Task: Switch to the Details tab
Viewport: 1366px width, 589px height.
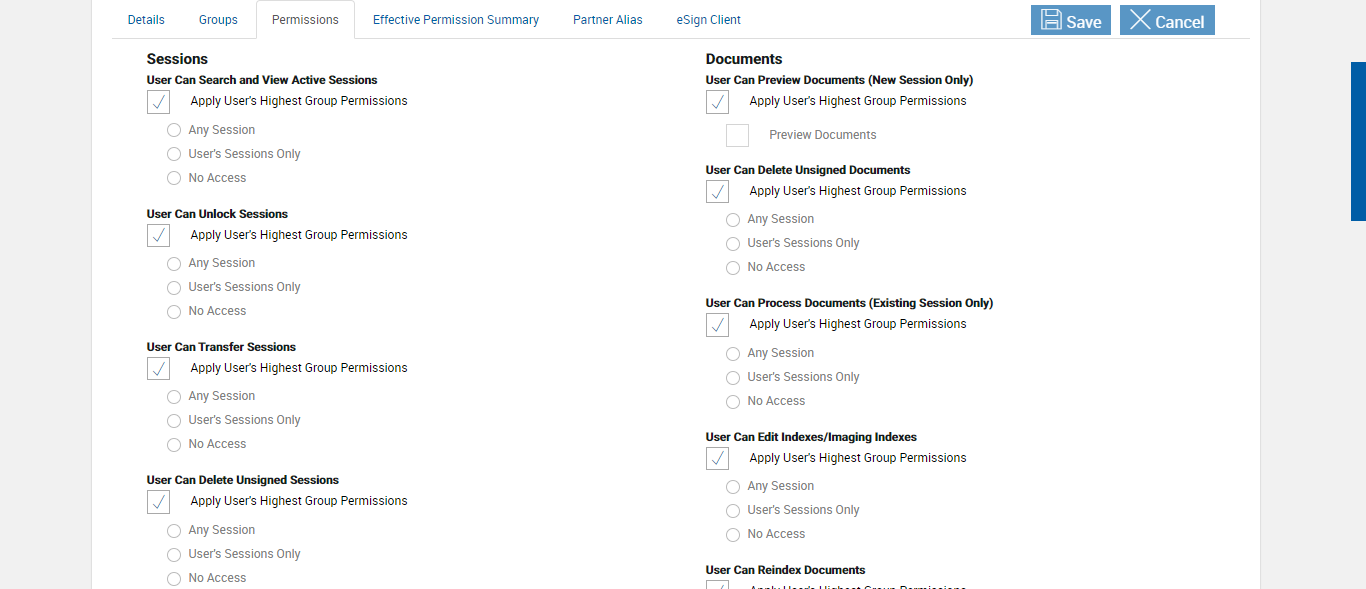Action: (146, 20)
